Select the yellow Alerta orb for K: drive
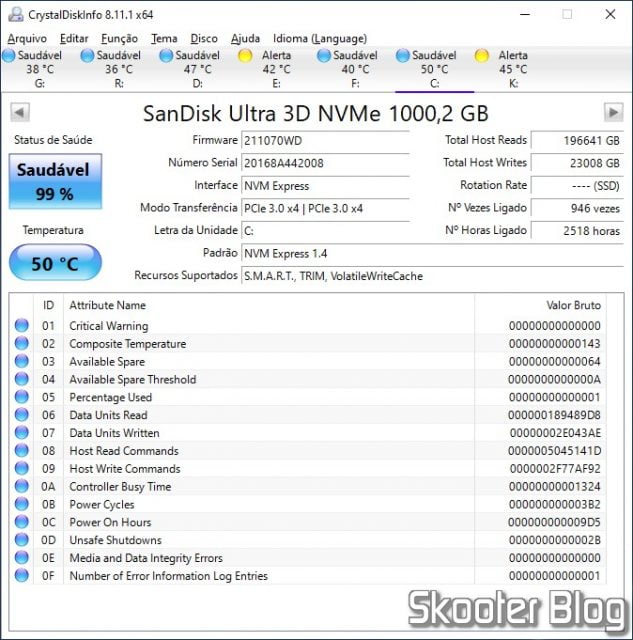This screenshot has height=640, width=633. (482, 56)
